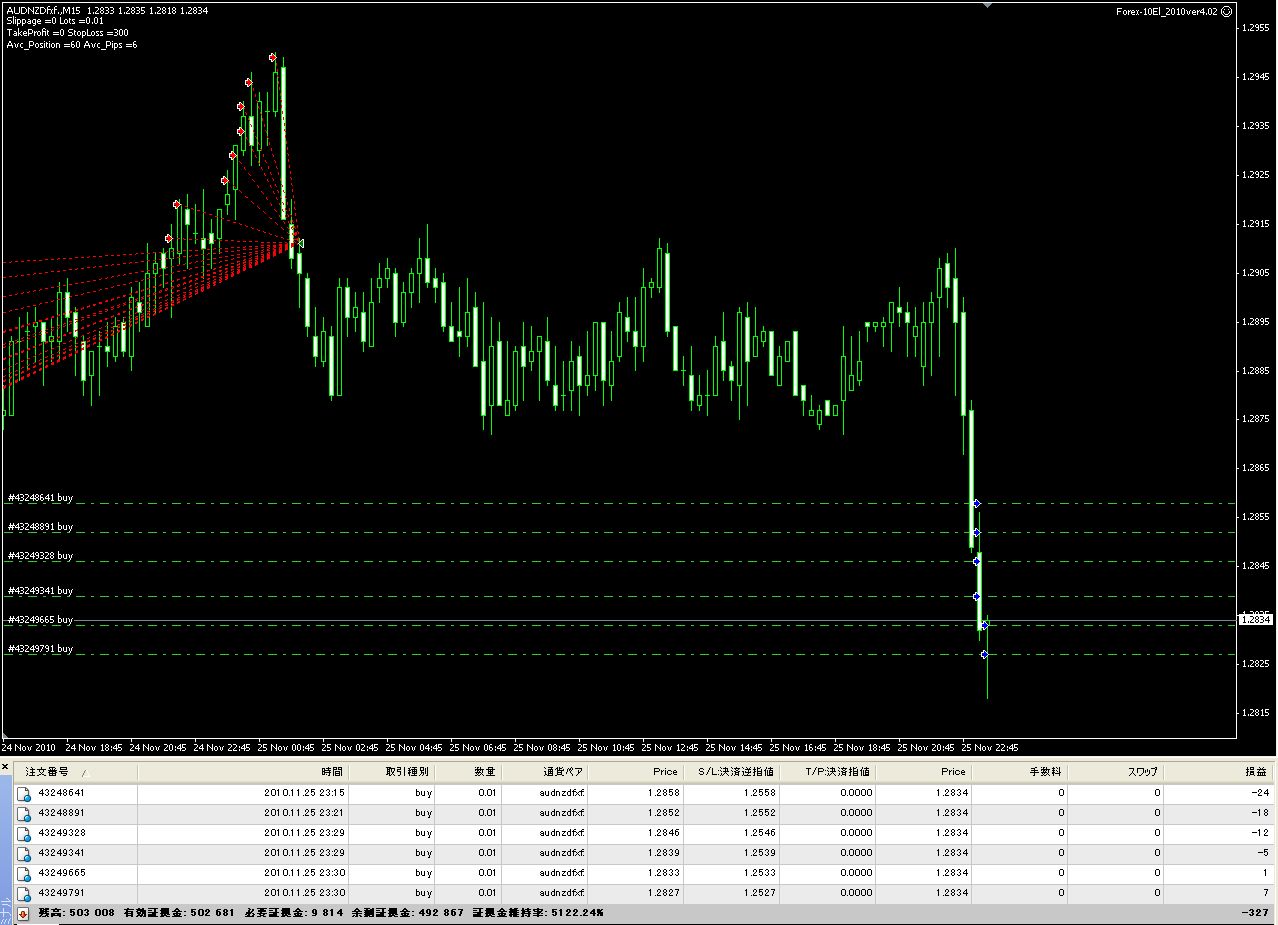Viewport: 1278px width, 925px height.
Task: Select order number 43248891 in the table
Action: [61, 813]
